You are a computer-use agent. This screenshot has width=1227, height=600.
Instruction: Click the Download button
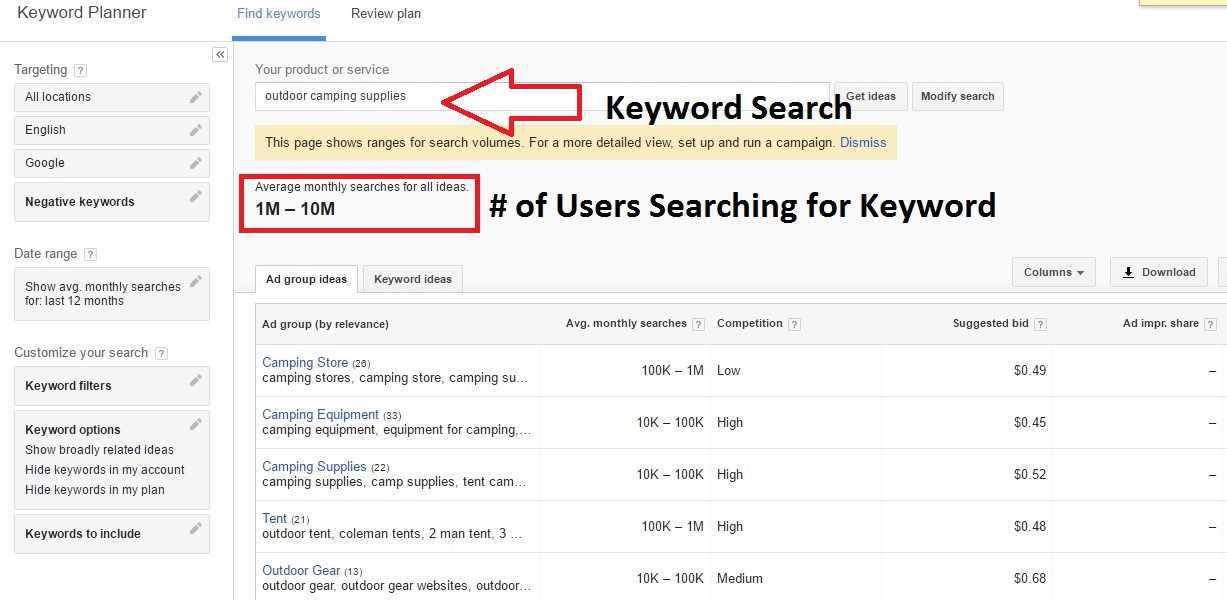click(1159, 272)
